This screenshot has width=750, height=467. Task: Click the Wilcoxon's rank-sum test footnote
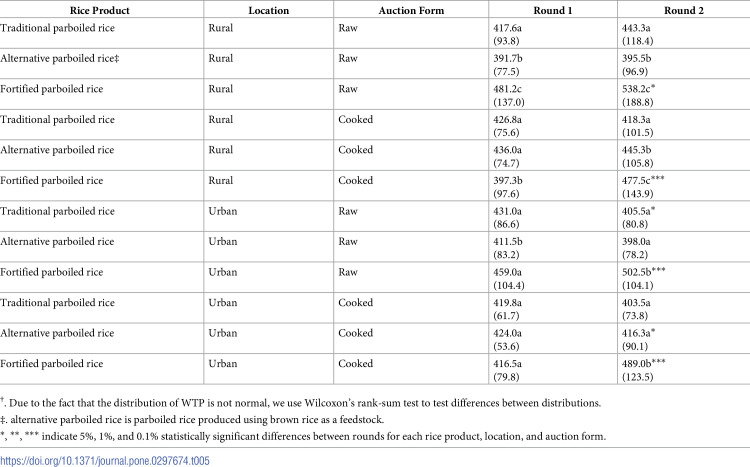pyautogui.click(x=300, y=403)
